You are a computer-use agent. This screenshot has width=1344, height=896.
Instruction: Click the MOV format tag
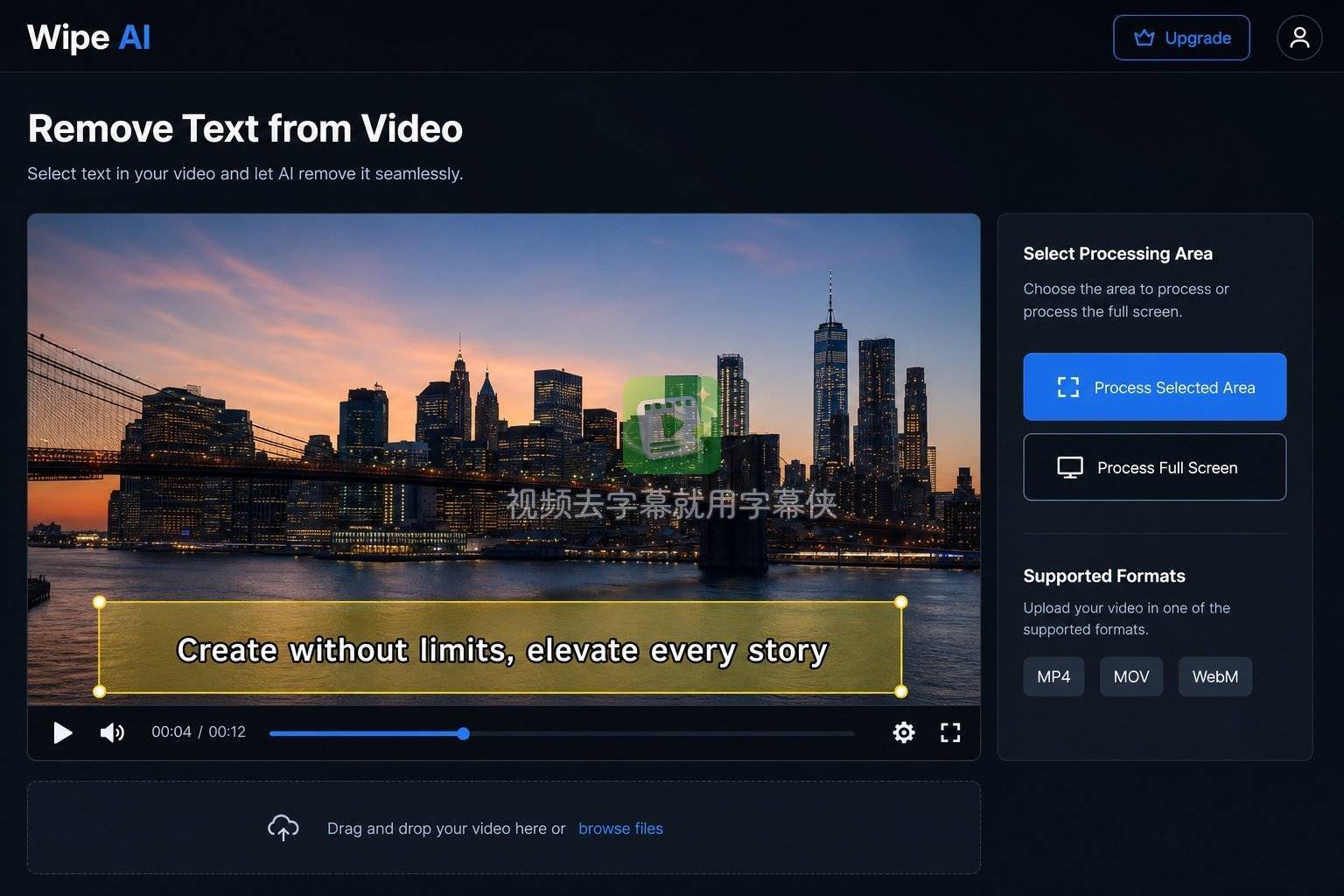point(1131,676)
